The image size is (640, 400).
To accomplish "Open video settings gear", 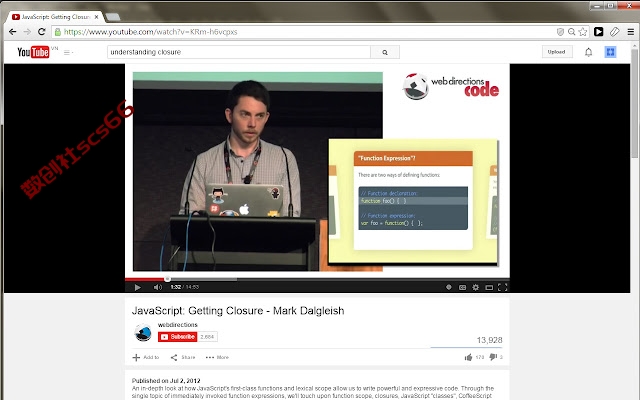I will point(476,287).
